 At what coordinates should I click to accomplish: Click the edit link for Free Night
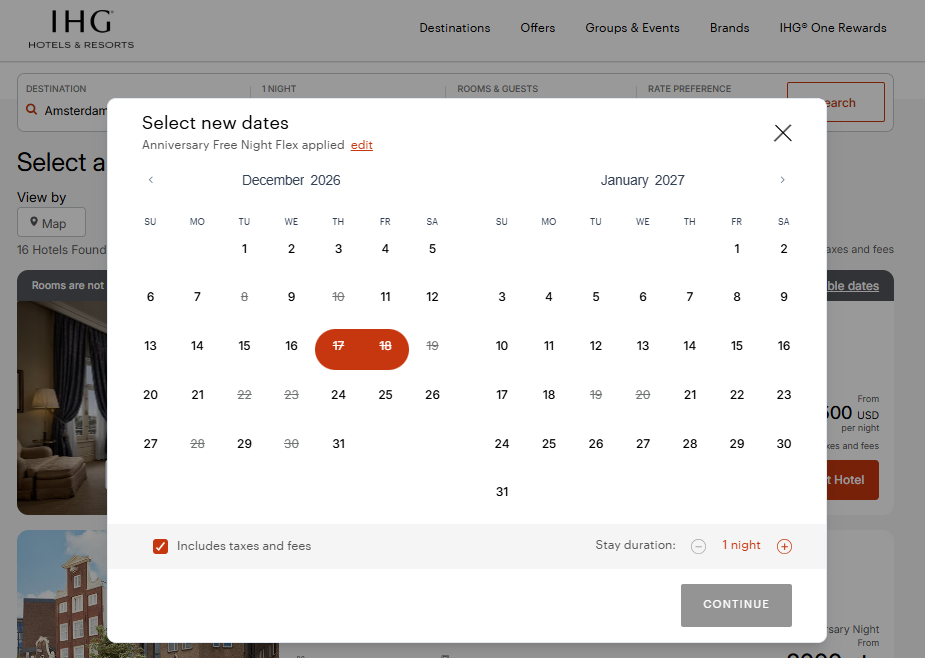(x=362, y=145)
